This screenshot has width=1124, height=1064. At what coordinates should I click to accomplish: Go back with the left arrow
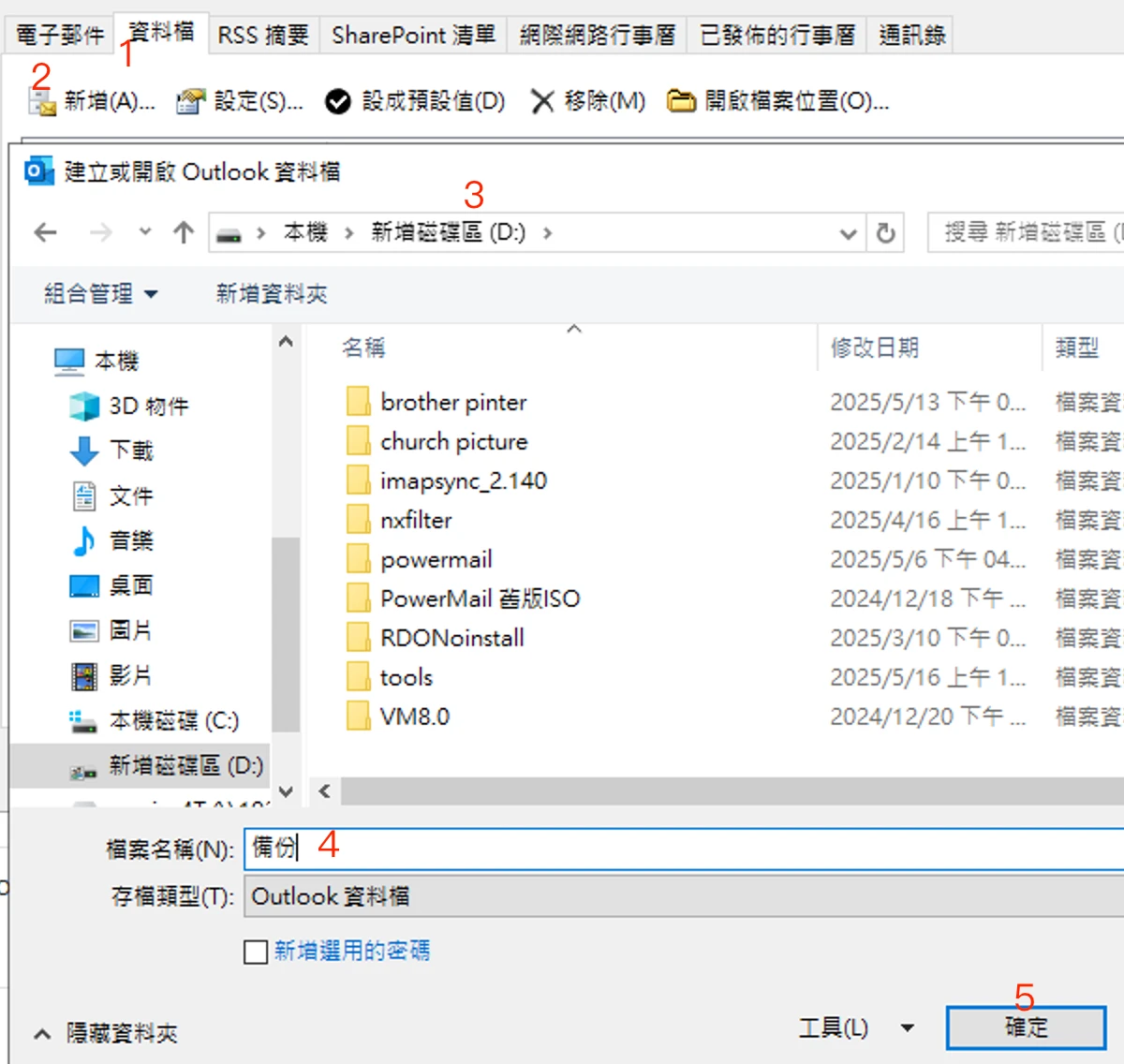pos(45,232)
